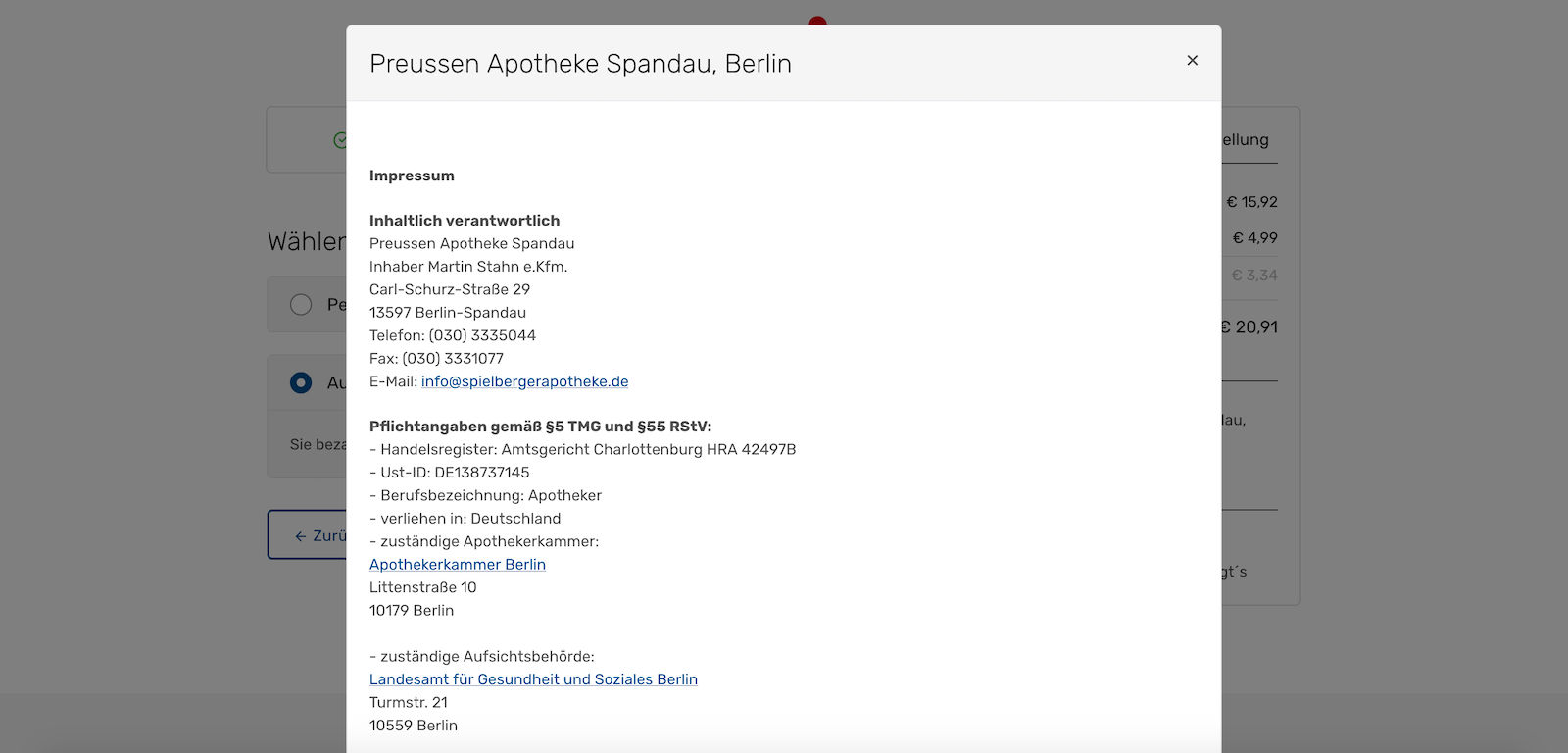The width and height of the screenshot is (1568, 753).
Task: Follow the Landesamt für Gesundheit und Soziales link
Action: (x=533, y=679)
